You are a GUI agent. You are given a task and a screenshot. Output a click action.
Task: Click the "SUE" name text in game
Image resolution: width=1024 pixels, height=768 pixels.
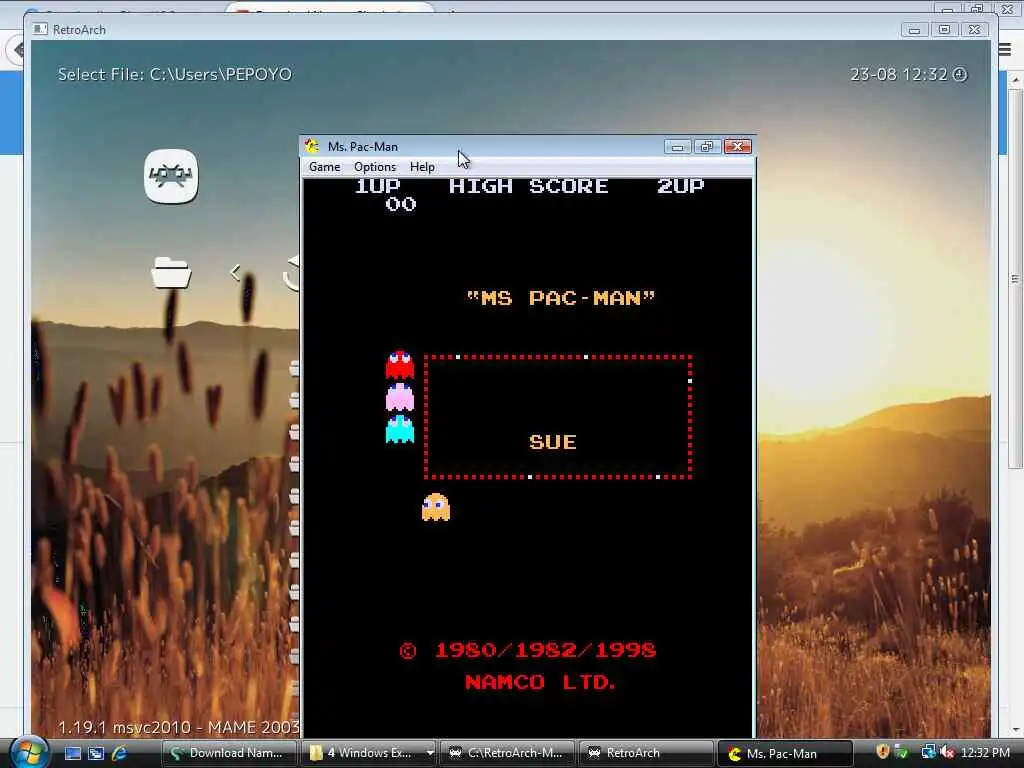[x=552, y=442]
